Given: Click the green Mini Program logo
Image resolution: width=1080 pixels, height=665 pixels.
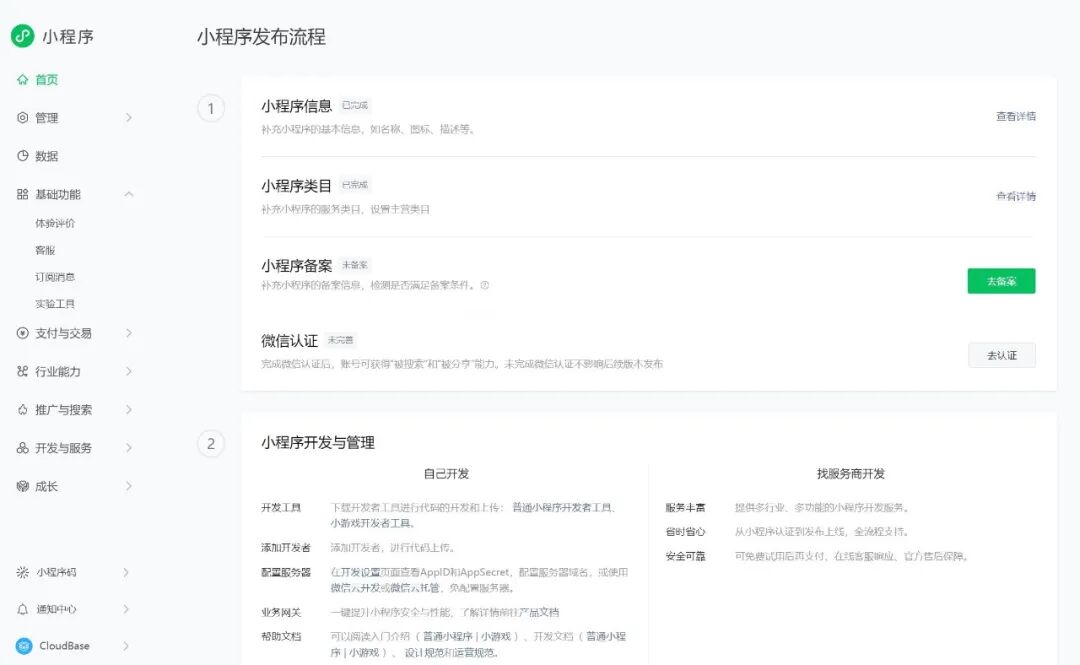Looking at the screenshot, I should [23, 36].
